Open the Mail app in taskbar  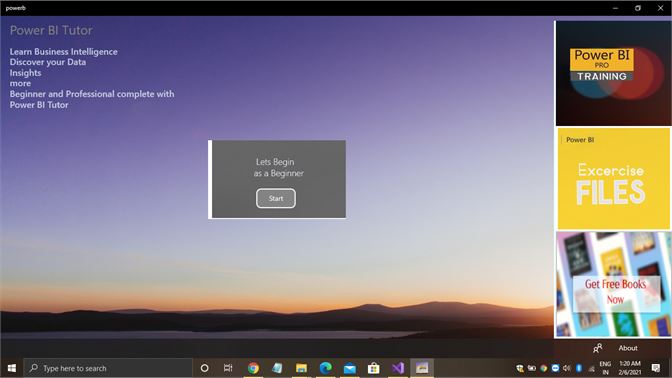pyautogui.click(x=350, y=368)
